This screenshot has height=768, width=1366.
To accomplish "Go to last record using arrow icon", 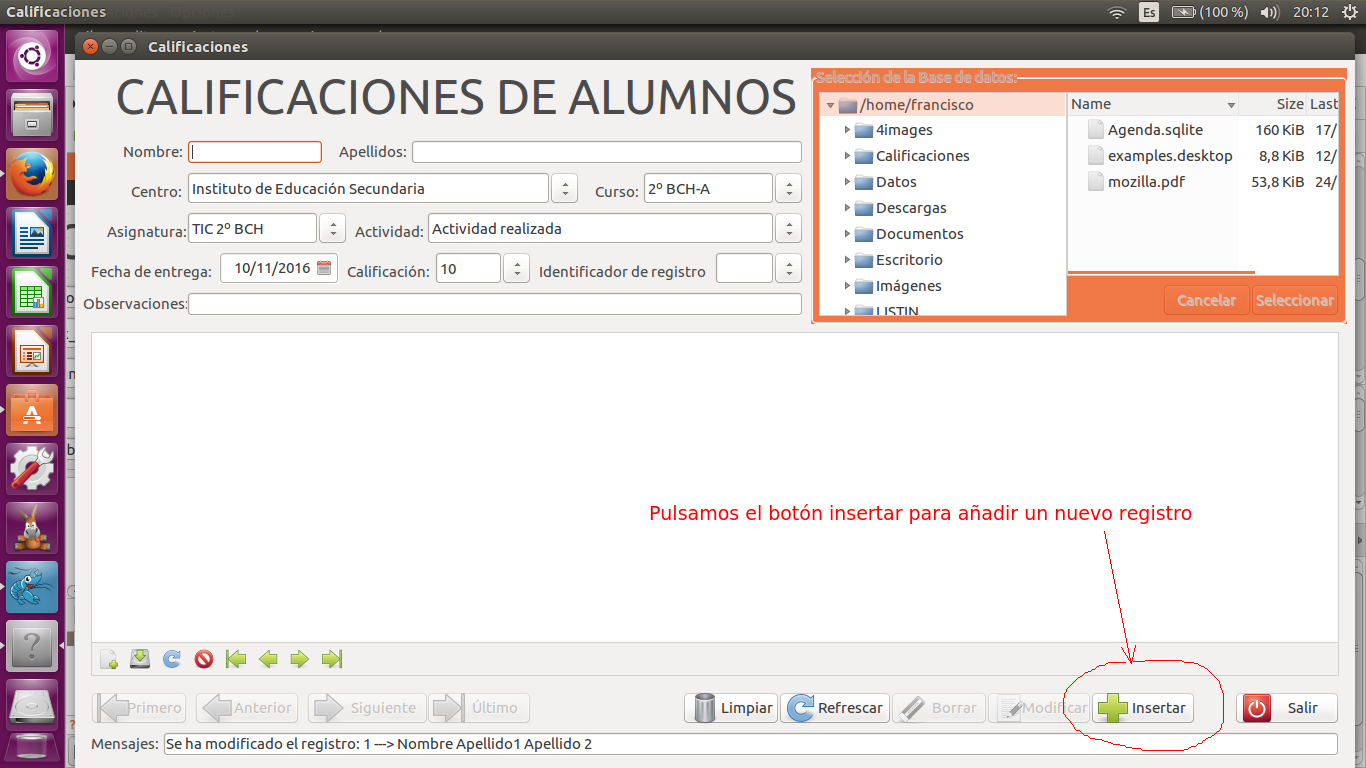I will click(x=331, y=659).
